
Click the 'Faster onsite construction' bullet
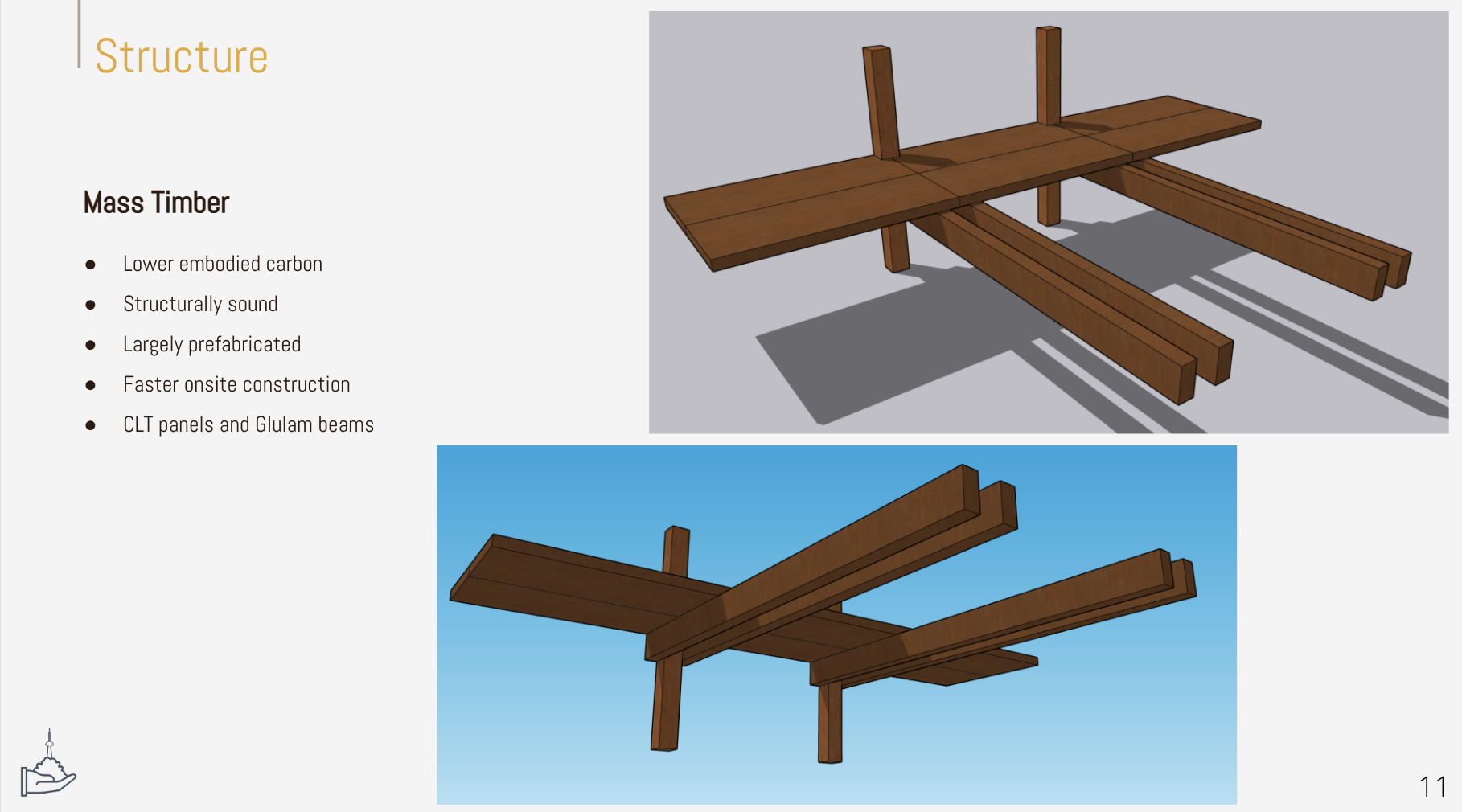point(236,384)
